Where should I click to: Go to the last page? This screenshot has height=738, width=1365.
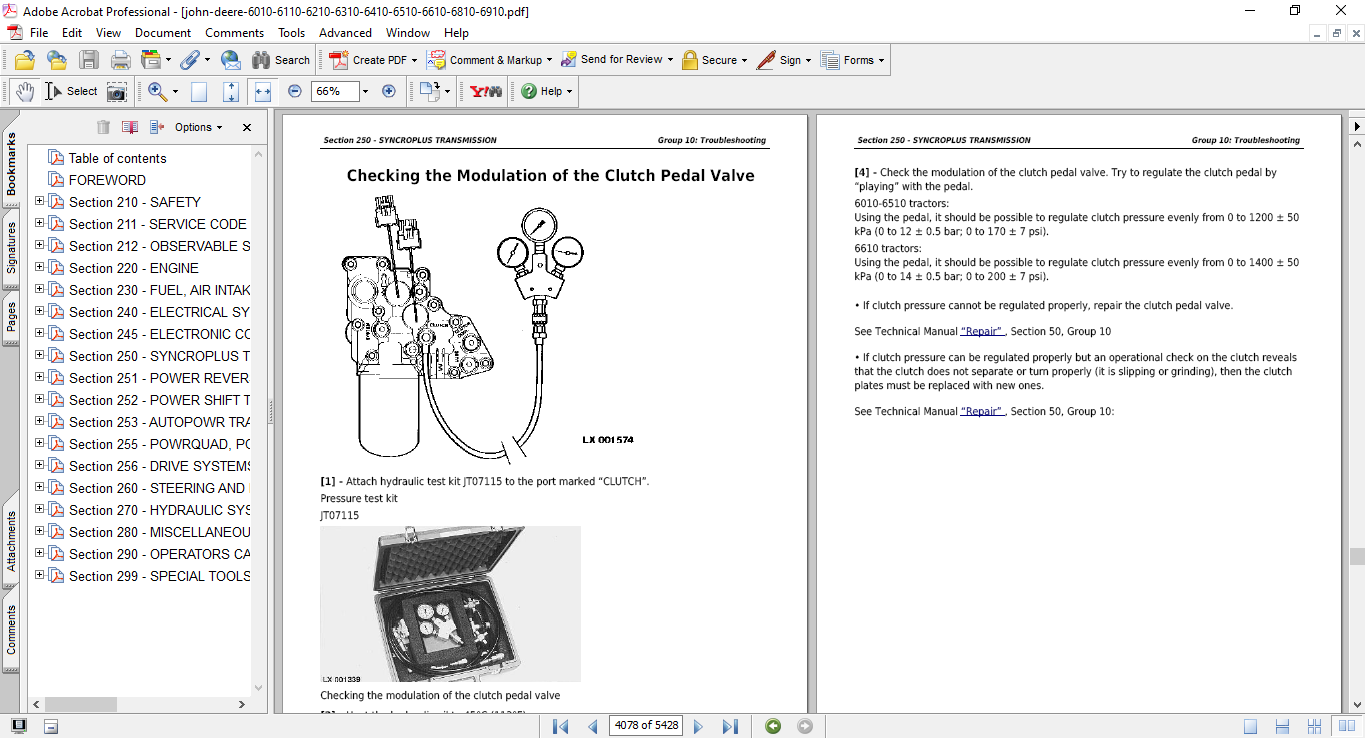[x=730, y=726]
